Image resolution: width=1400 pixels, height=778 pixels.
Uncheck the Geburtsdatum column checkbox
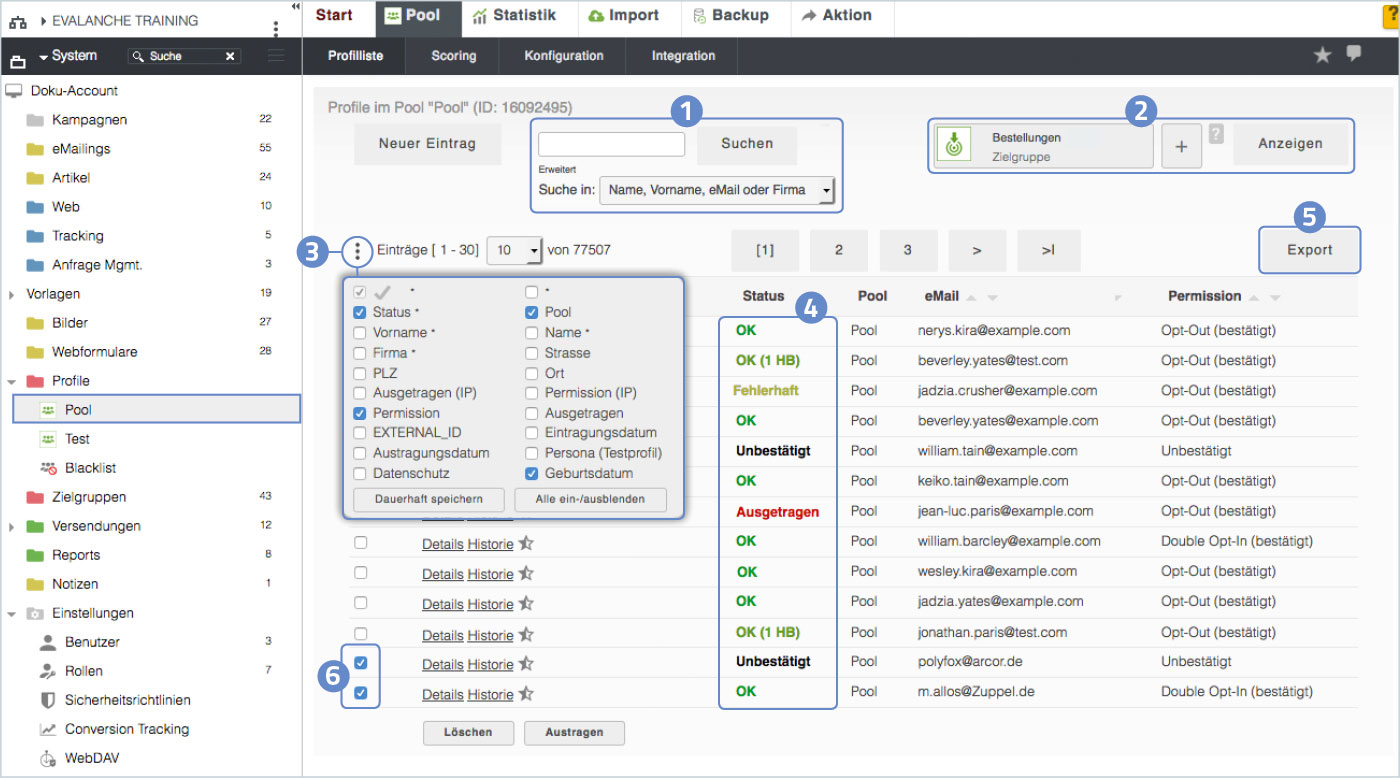pyautogui.click(x=532, y=473)
